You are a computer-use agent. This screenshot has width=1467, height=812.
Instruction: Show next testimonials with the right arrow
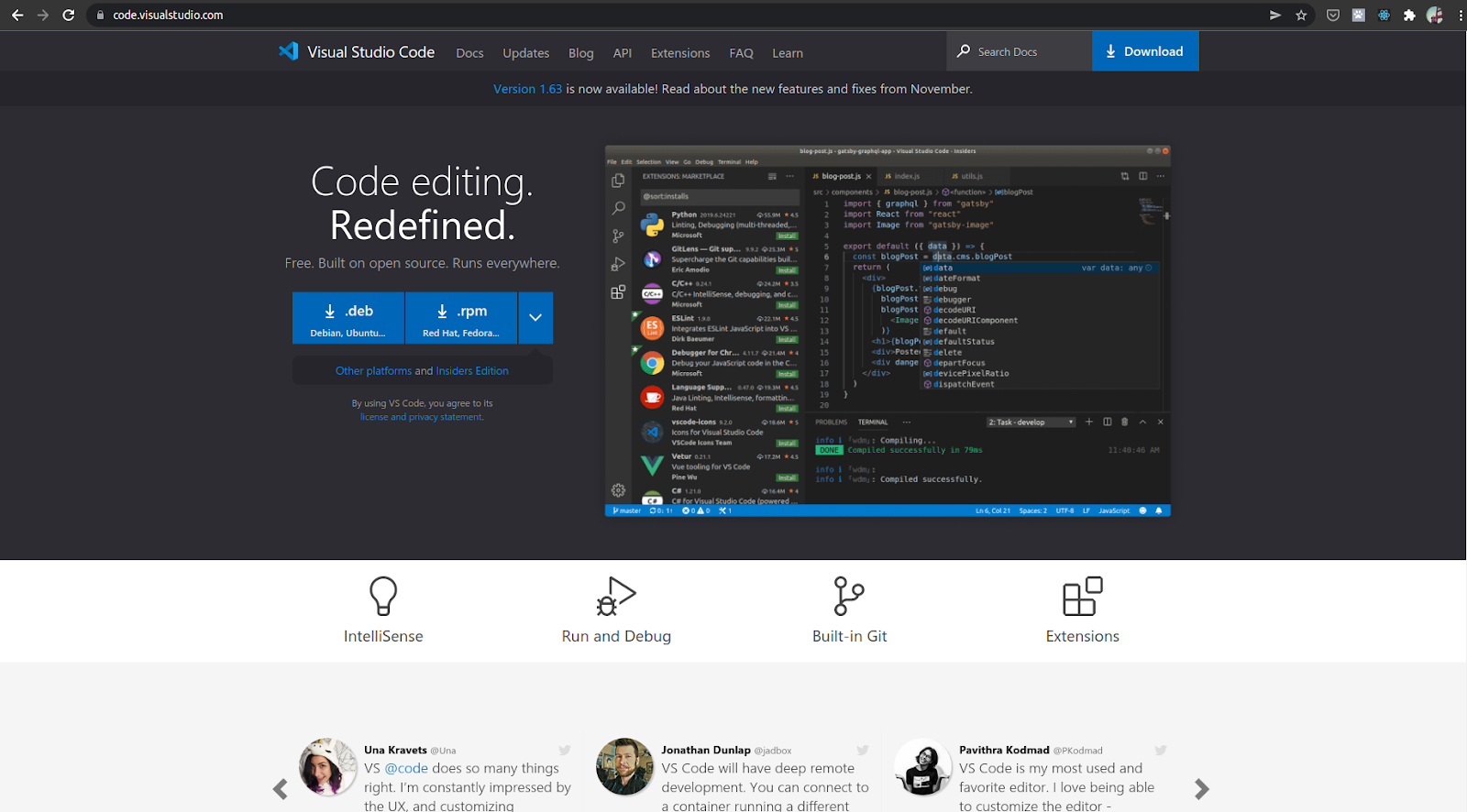1202,788
